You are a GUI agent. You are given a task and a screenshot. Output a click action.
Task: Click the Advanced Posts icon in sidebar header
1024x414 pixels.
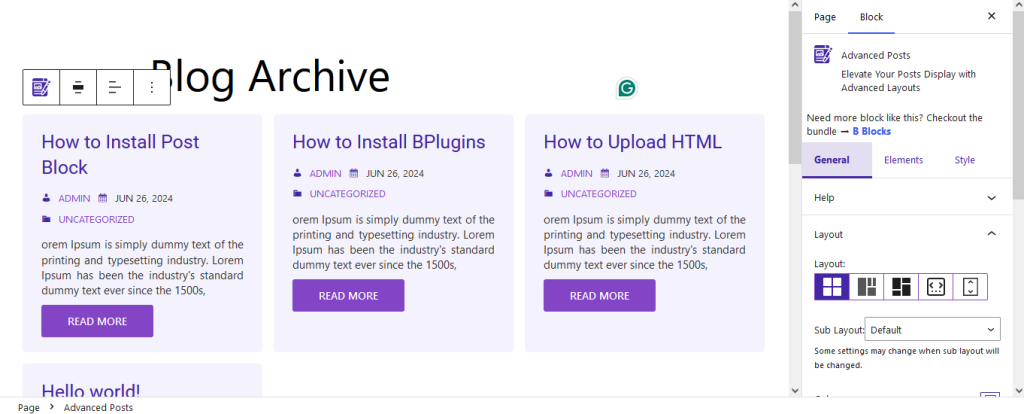point(823,54)
